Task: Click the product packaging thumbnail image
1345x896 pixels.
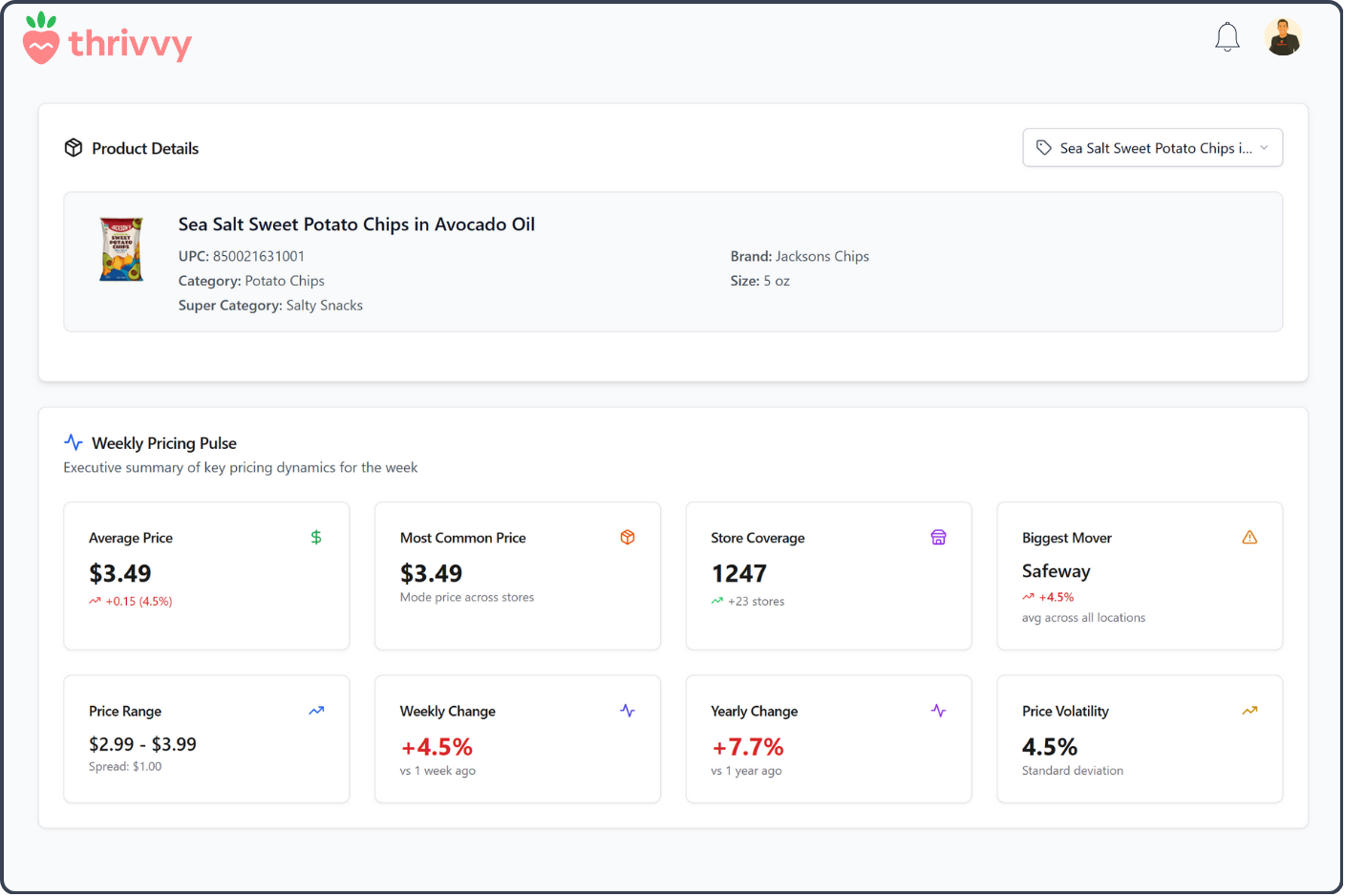Action: [x=120, y=249]
